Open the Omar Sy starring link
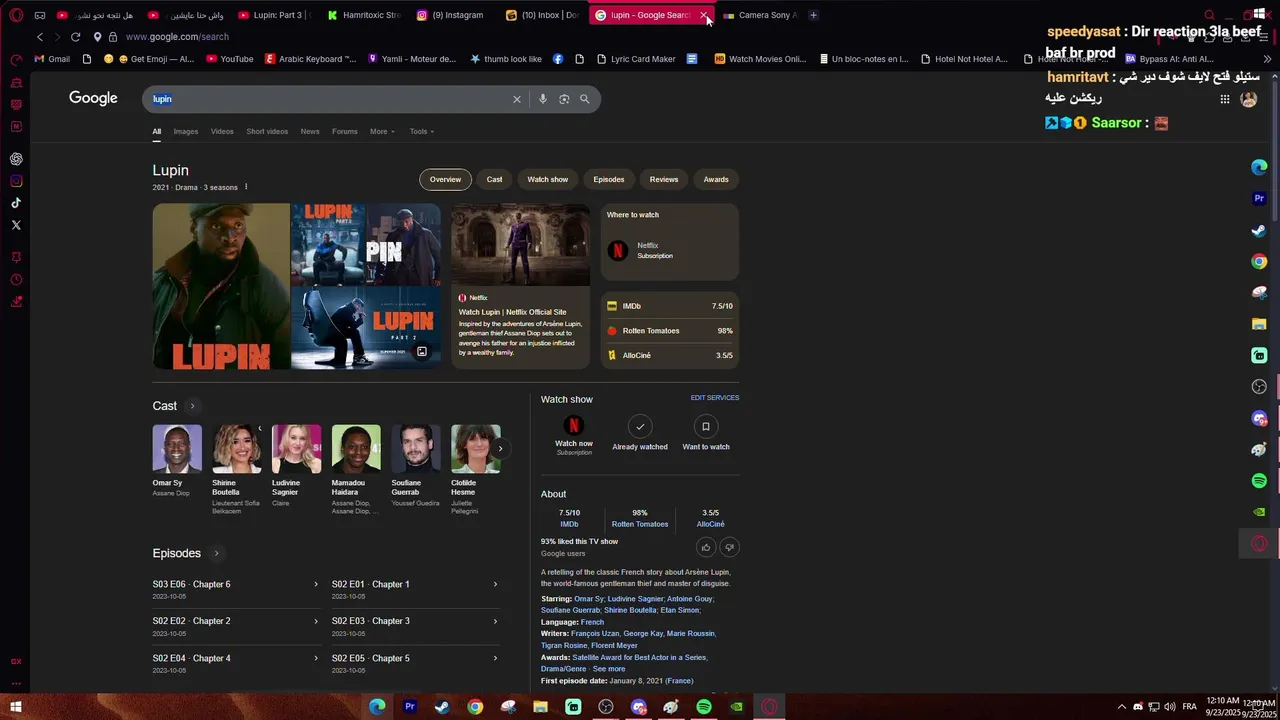This screenshot has width=1280, height=720. [x=588, y=599]
